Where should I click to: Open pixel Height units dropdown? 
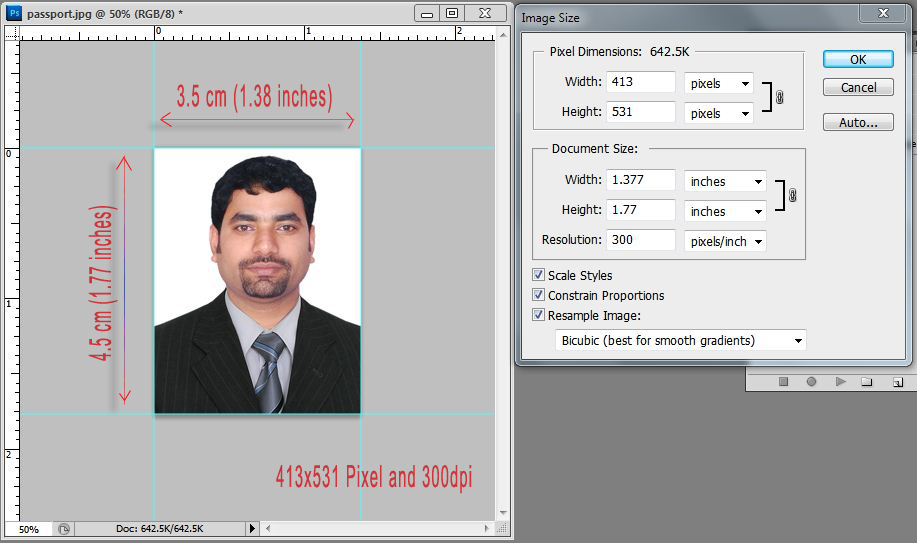tap(719, 113)
